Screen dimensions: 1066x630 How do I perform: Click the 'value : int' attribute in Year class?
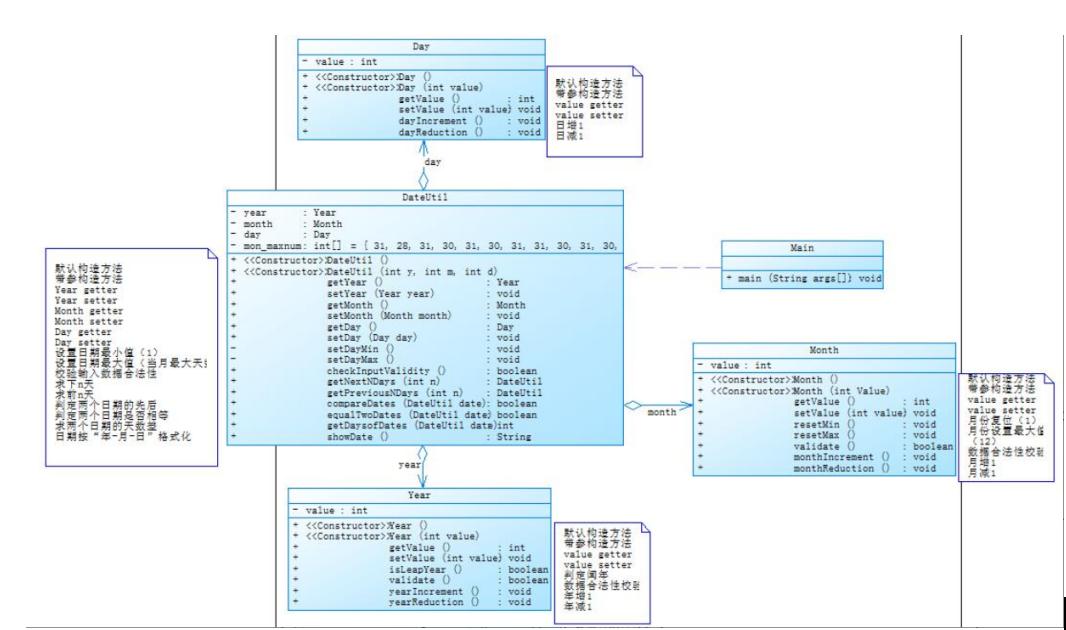click(x=330, y=510)
